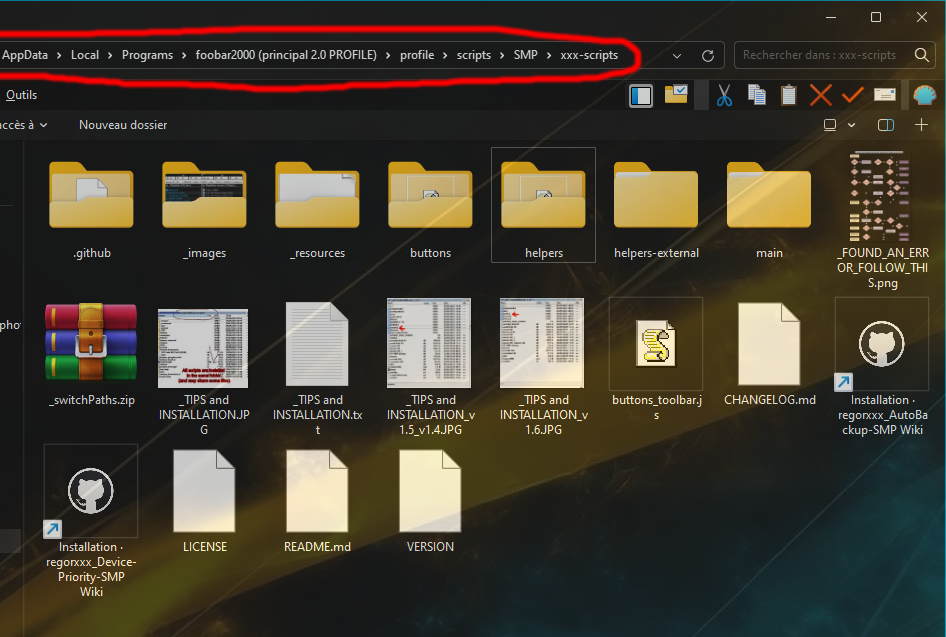
Task: Copy selection with the two-pages icon
Action: [757, 95]
